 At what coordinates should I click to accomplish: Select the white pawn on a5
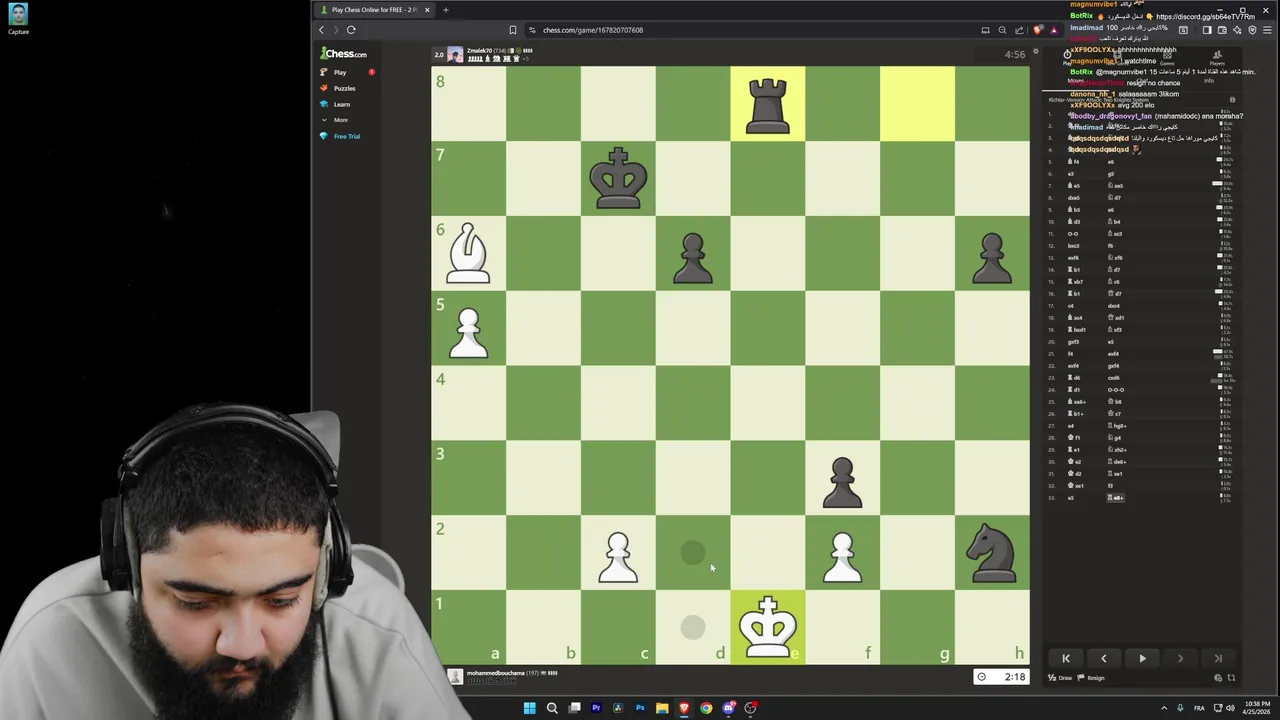click(x=468, y=332)
